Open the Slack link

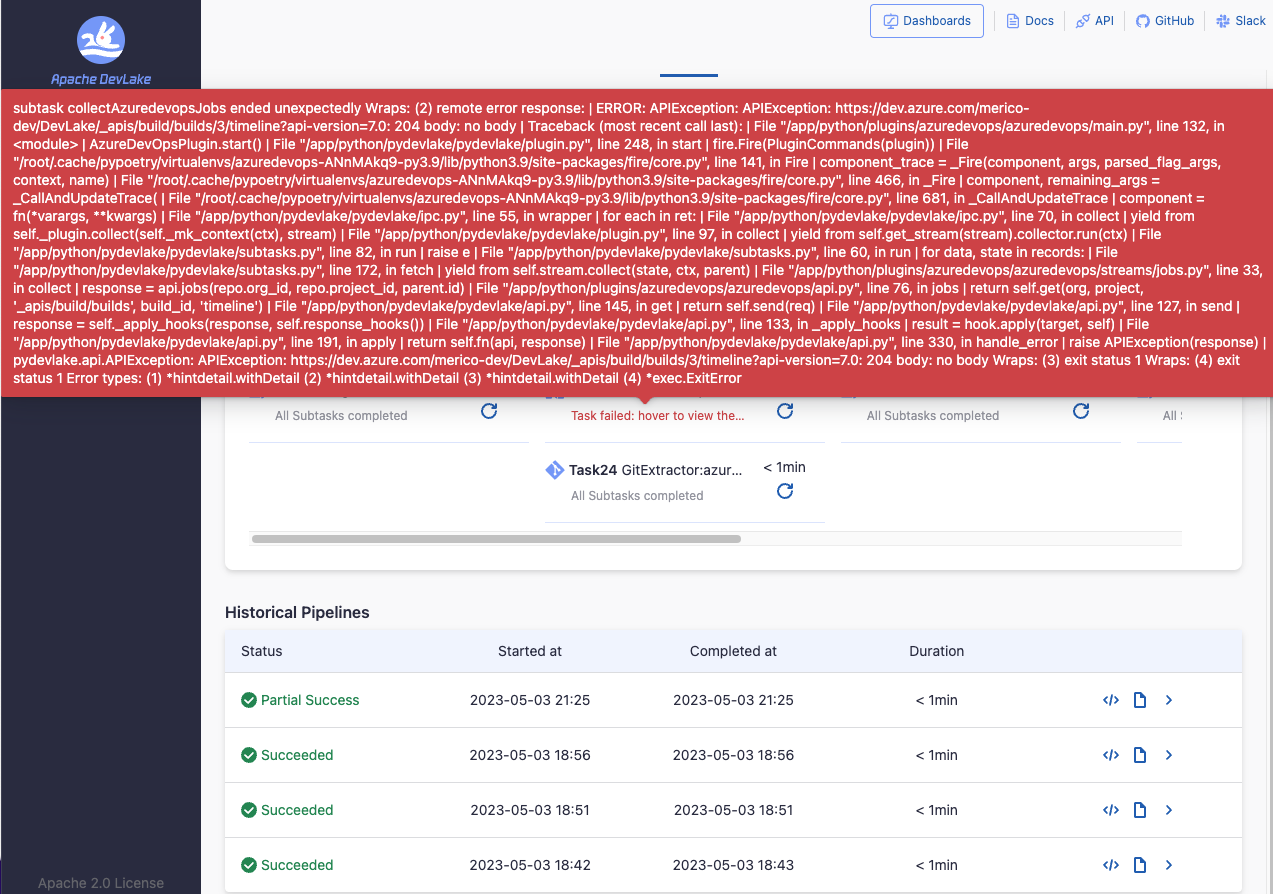tap(1241, 21)
